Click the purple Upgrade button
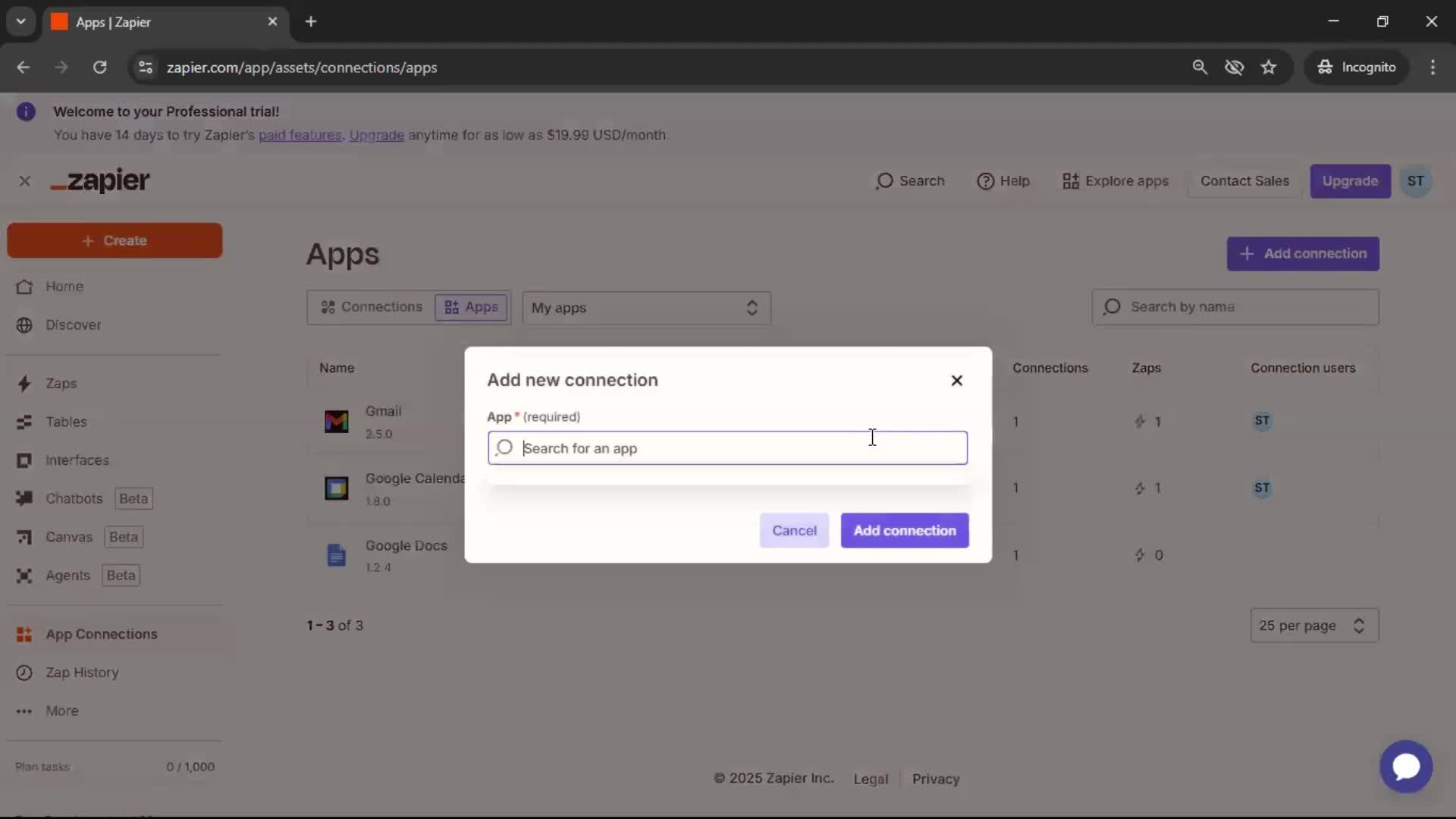The height and width of the screenshot is (819, 1456). click(1350, 181)
